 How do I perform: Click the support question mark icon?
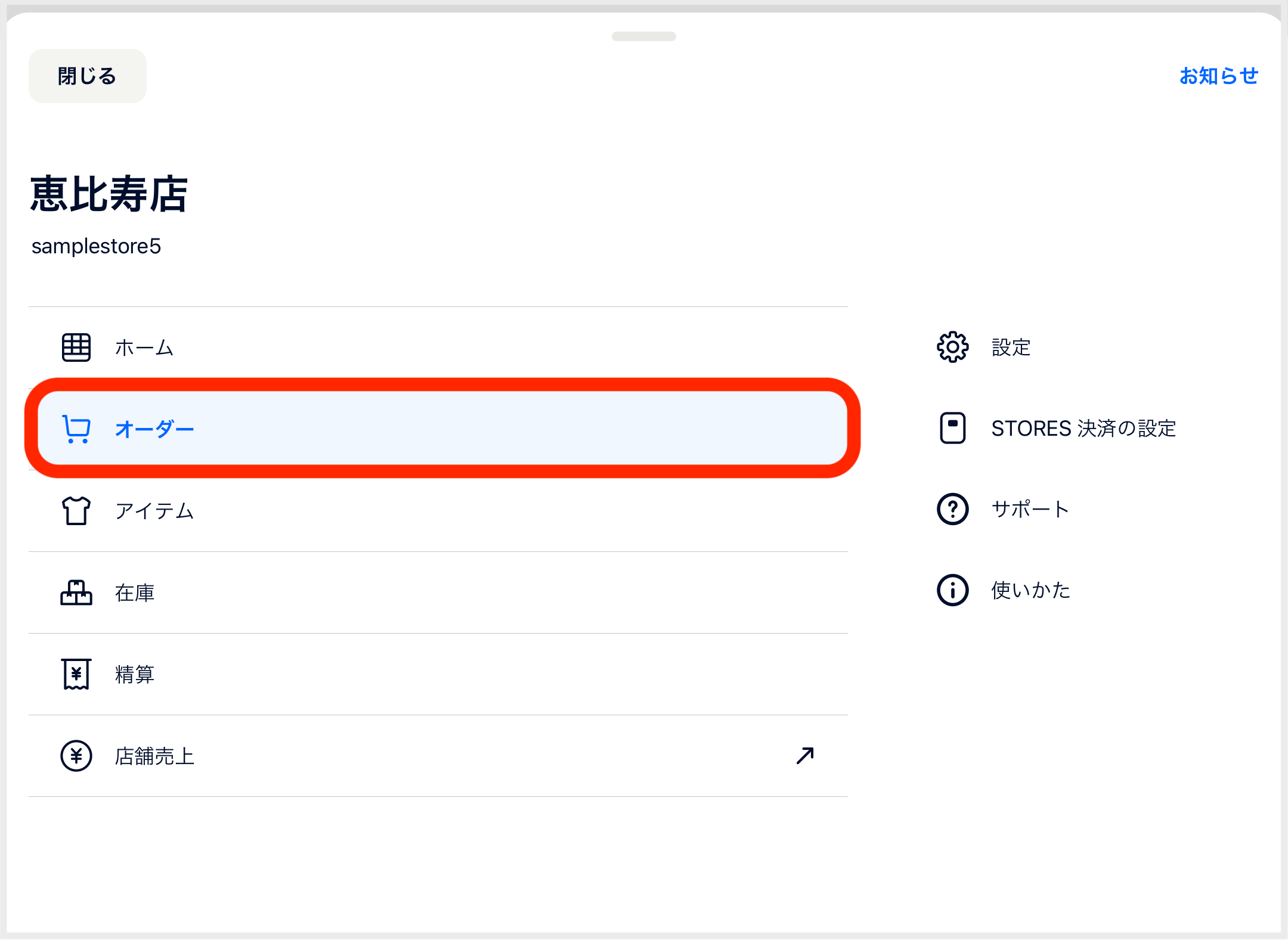pos(953,509)
